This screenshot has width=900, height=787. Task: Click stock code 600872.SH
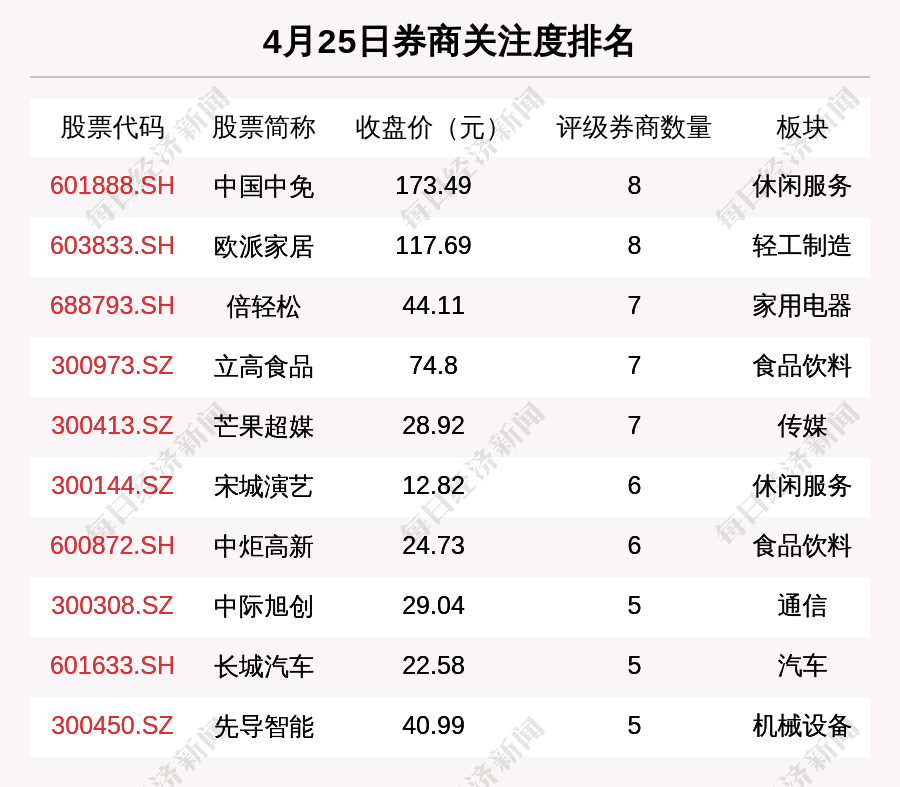[x=112, y=545]
